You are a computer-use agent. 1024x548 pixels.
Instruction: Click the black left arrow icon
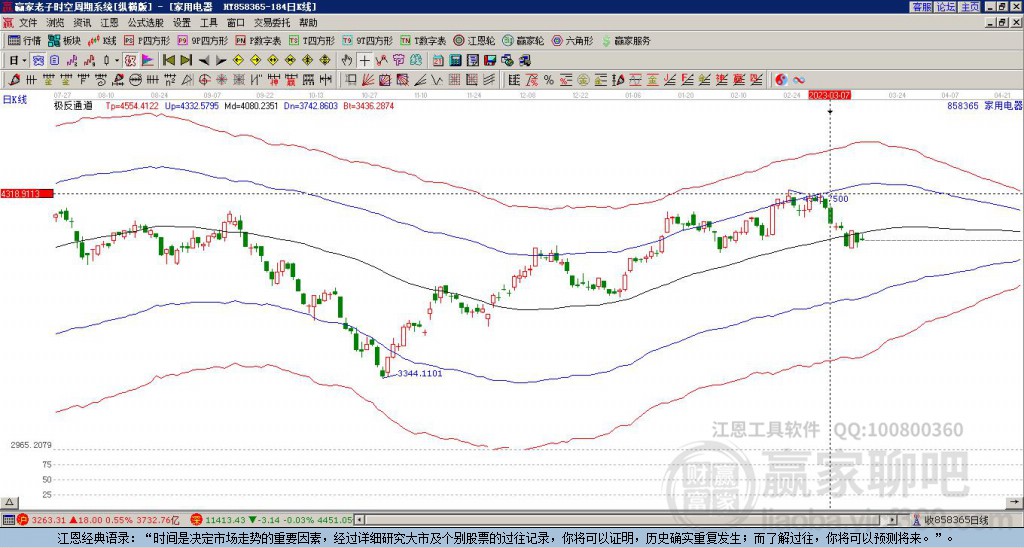[x=204, y=61]
